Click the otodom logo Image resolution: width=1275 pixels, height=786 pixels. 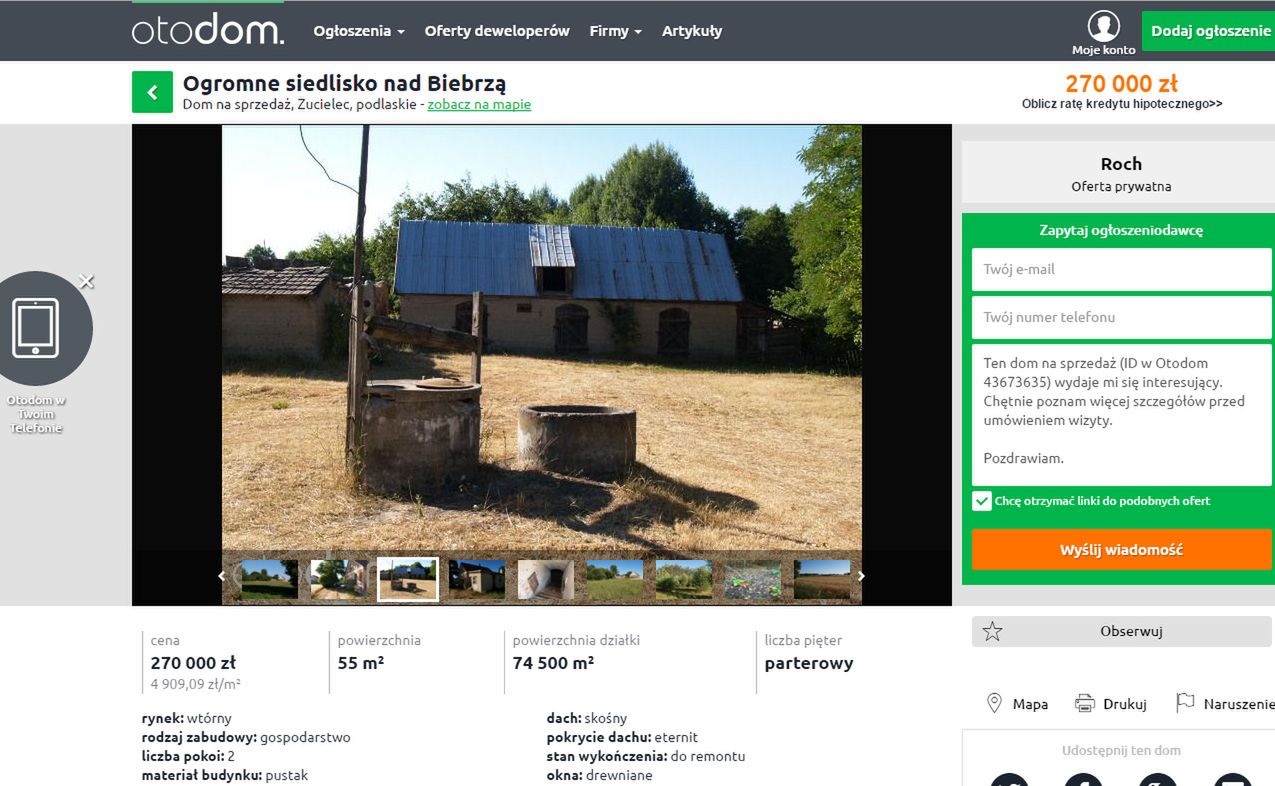(208, 30)
